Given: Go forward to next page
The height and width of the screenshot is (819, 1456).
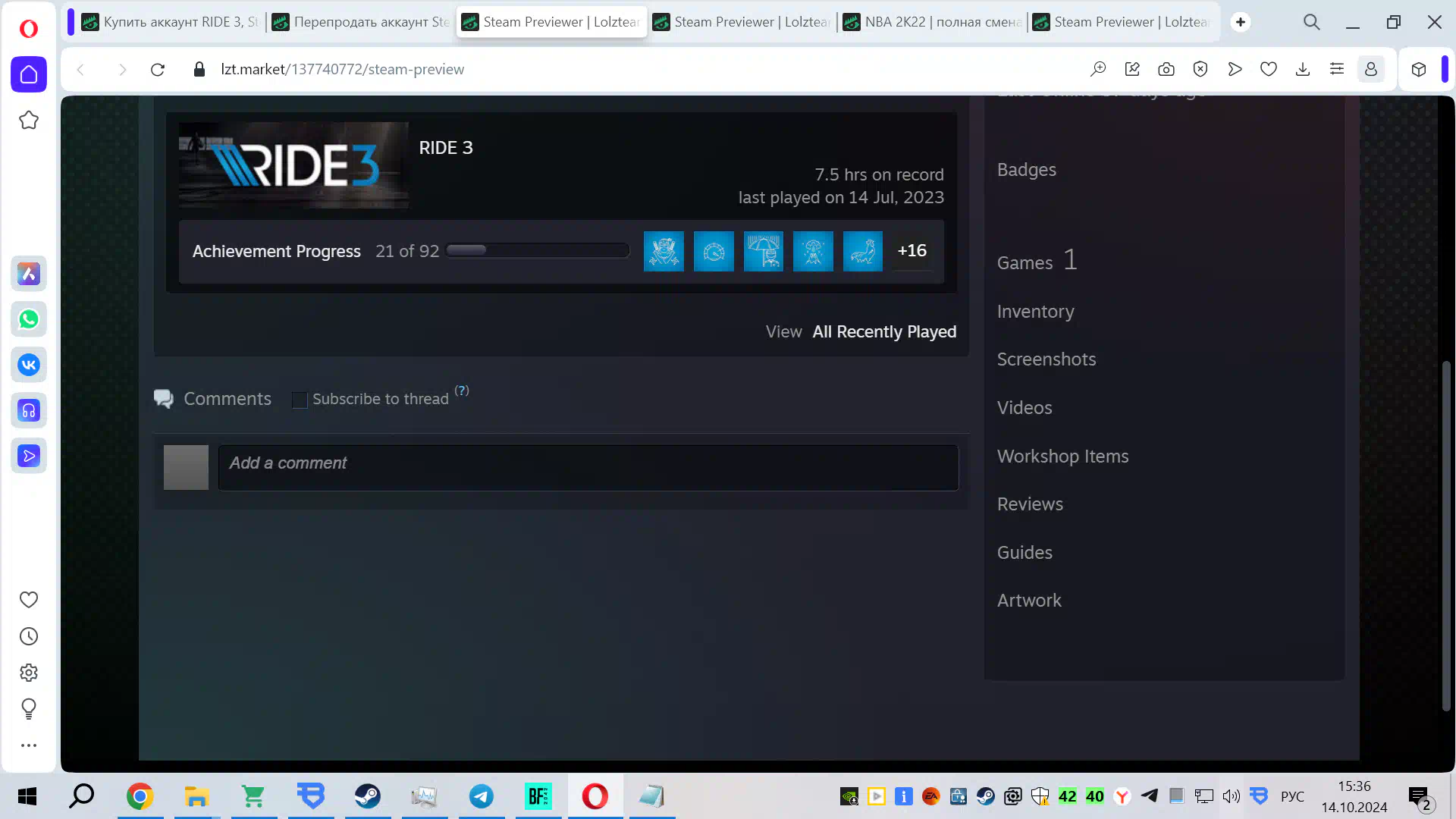Looking at the screenshot, I should click(x=122, y=70).
